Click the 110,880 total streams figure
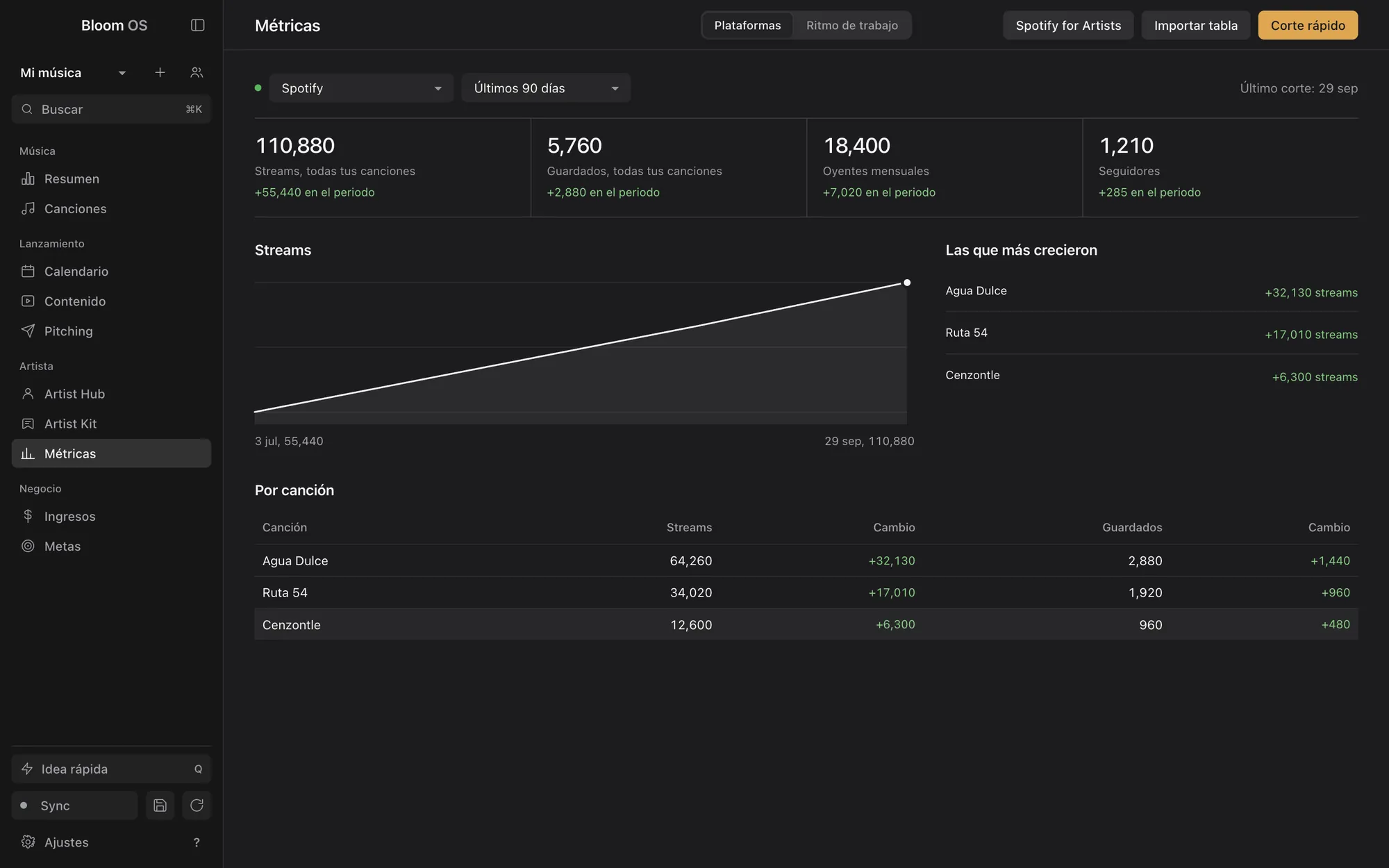Image resolution: width=1389 pixels, height=868 pixels. click(x=295, y=145)
